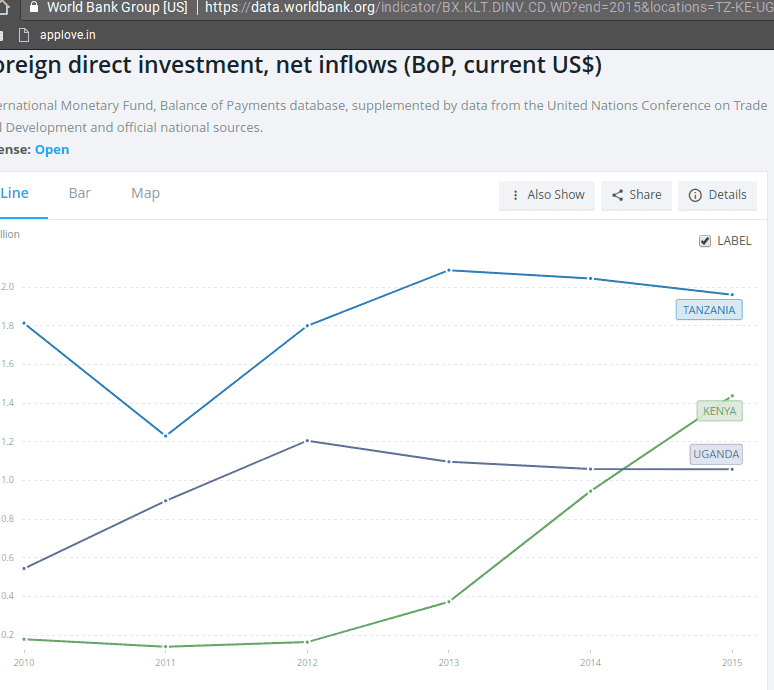Click the secure padlock icon

point(34,7)
